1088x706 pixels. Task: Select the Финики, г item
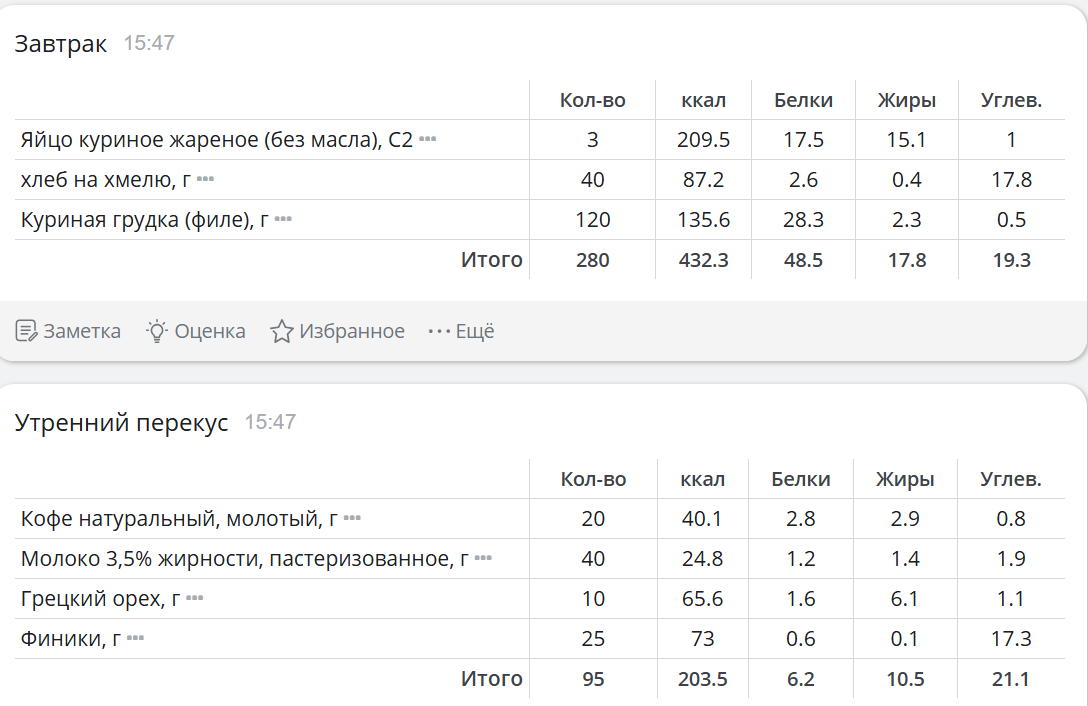[71, 639]
